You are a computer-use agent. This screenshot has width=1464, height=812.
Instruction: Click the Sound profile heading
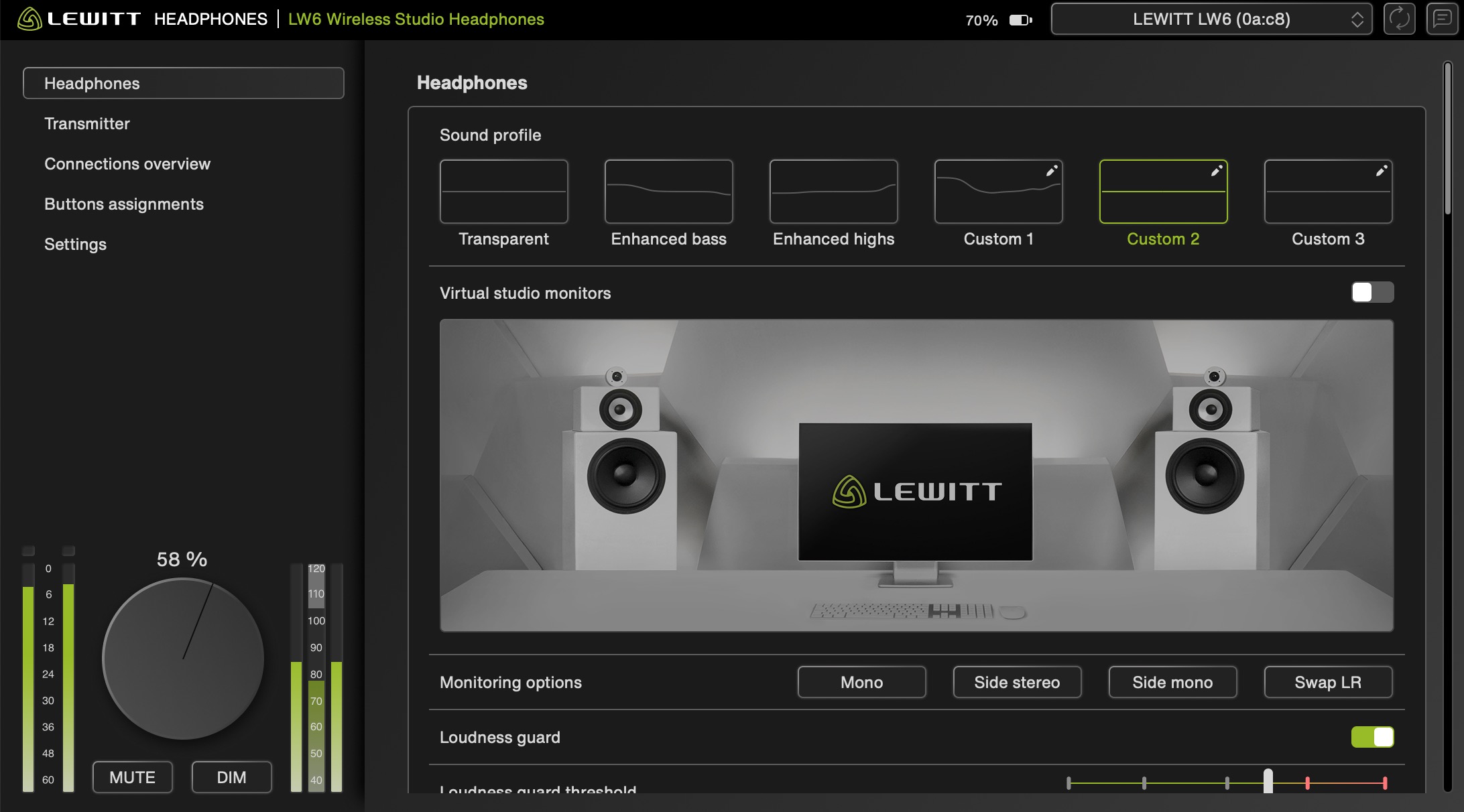coord(491,135)
